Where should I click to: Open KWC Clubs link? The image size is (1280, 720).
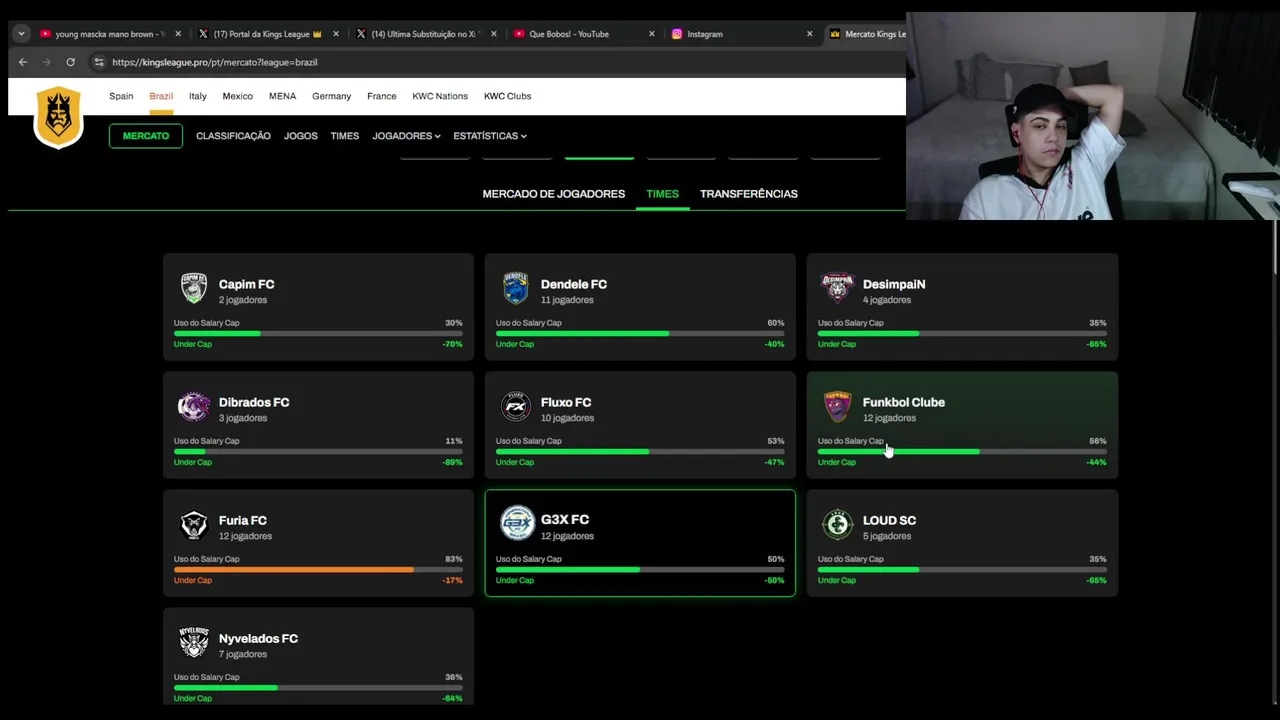[x=507, y=96]
